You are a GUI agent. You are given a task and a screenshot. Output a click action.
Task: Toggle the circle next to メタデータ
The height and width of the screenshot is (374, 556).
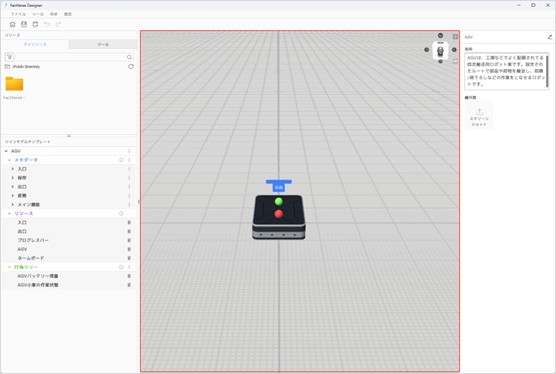tap(121, 160)
